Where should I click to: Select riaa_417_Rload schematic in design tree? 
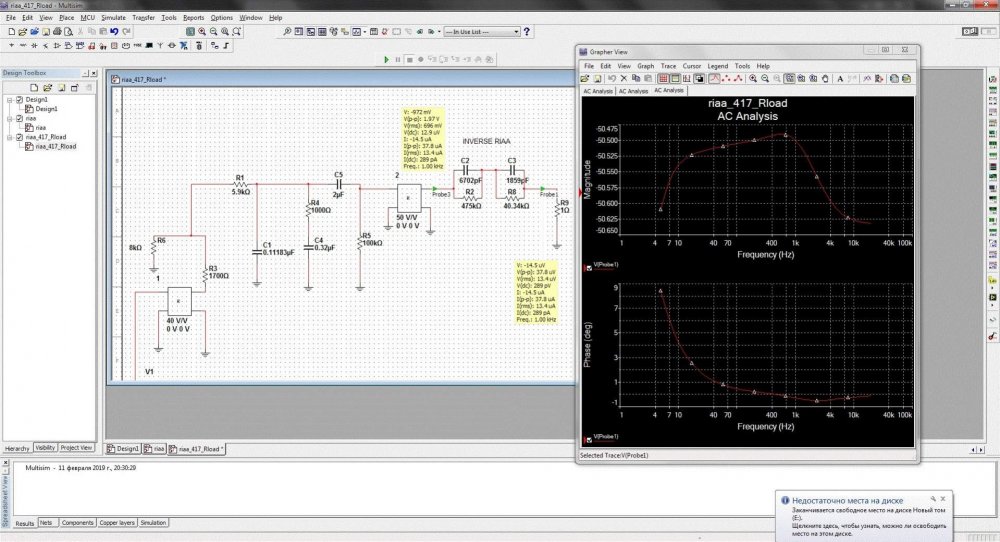[55, 146]
